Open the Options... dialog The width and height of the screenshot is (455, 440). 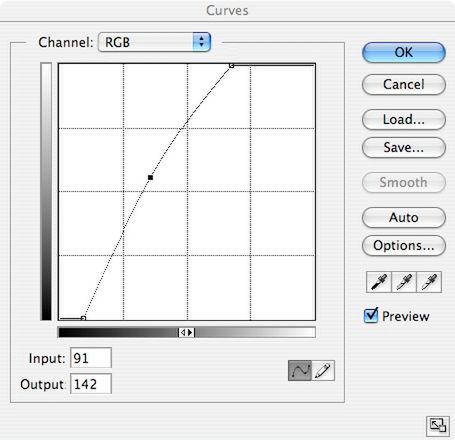[x=404, y=246]
